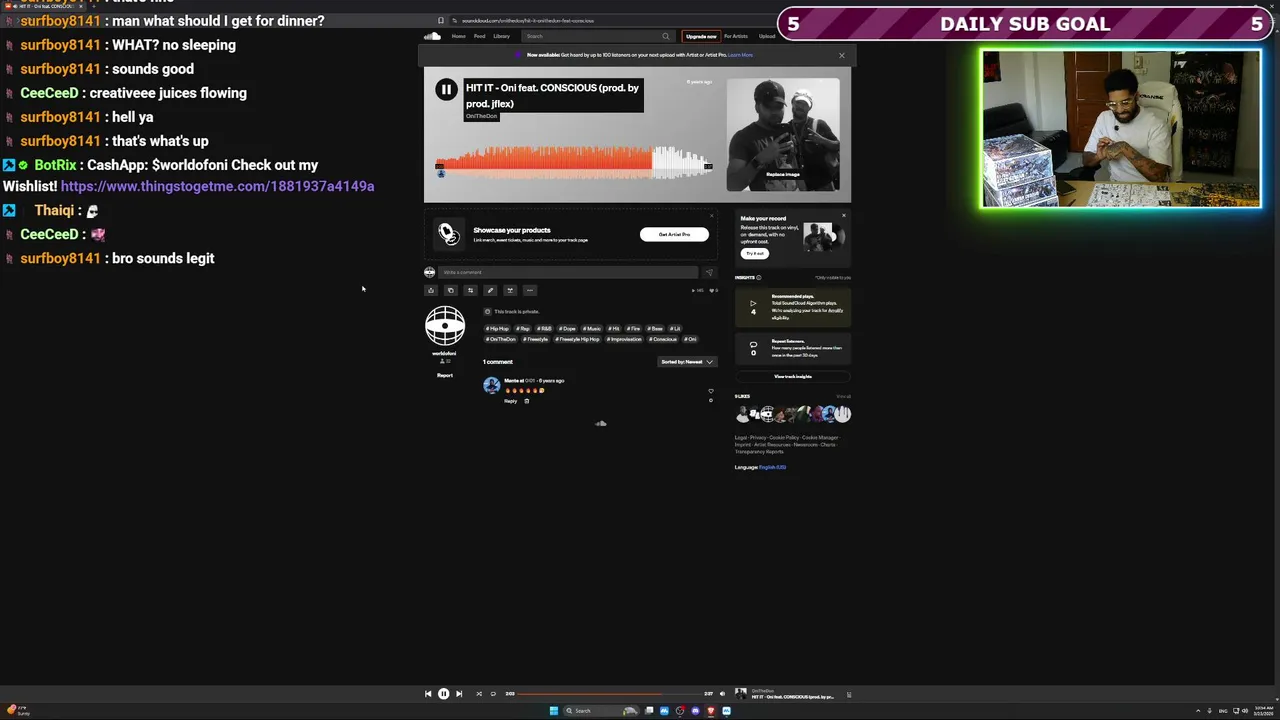The width and height of the screenshot is (1280, 720).
Task: Click View track insights button
Action: 793,376
